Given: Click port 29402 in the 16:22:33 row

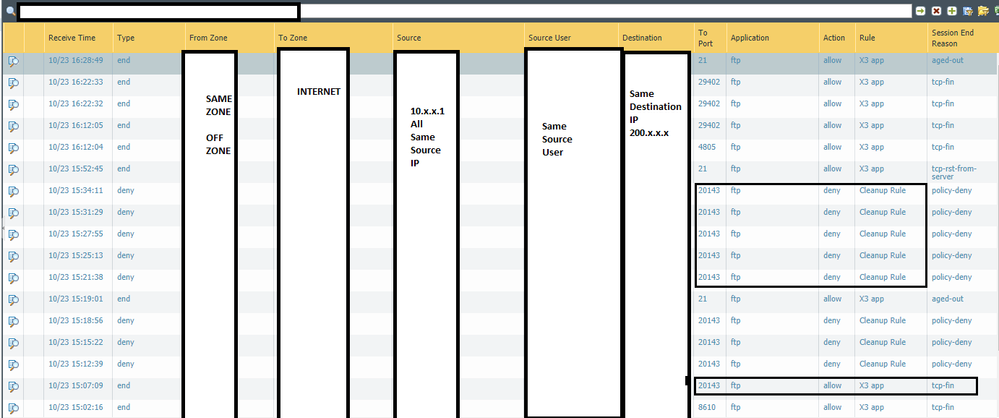Looking at the screenshot, I should coord(709,82).
